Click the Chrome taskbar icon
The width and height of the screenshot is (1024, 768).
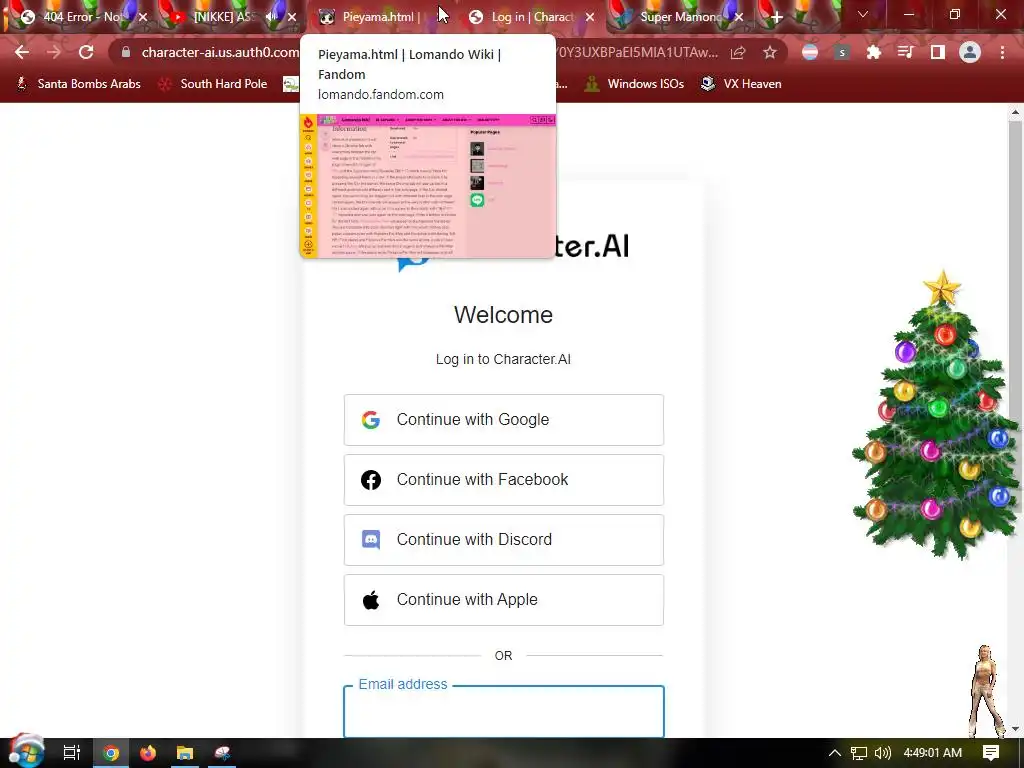[111, 753]
